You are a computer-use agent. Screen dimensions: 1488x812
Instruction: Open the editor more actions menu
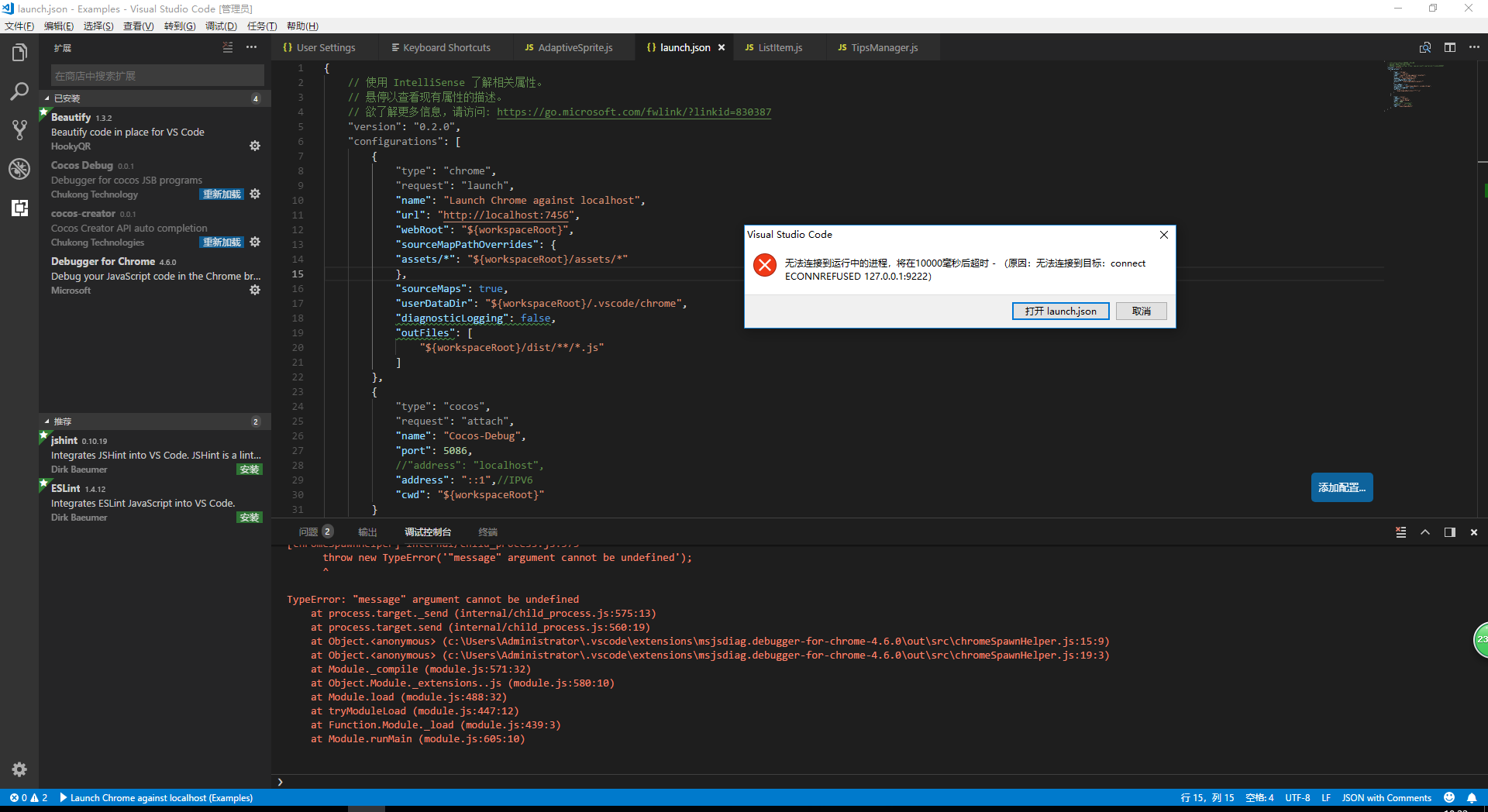tap(1474, 47)
